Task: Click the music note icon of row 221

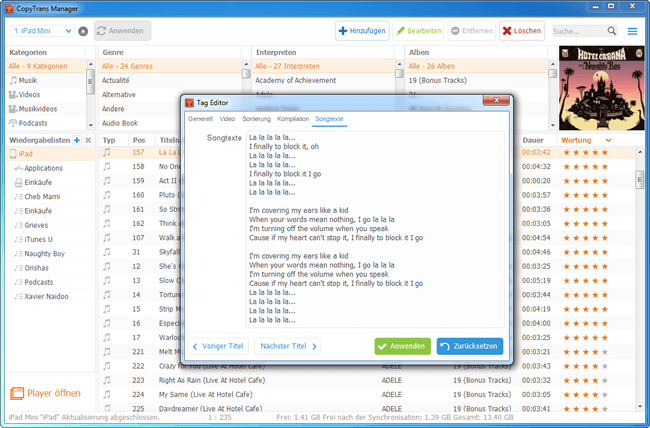Action: (x=107, y=352)
